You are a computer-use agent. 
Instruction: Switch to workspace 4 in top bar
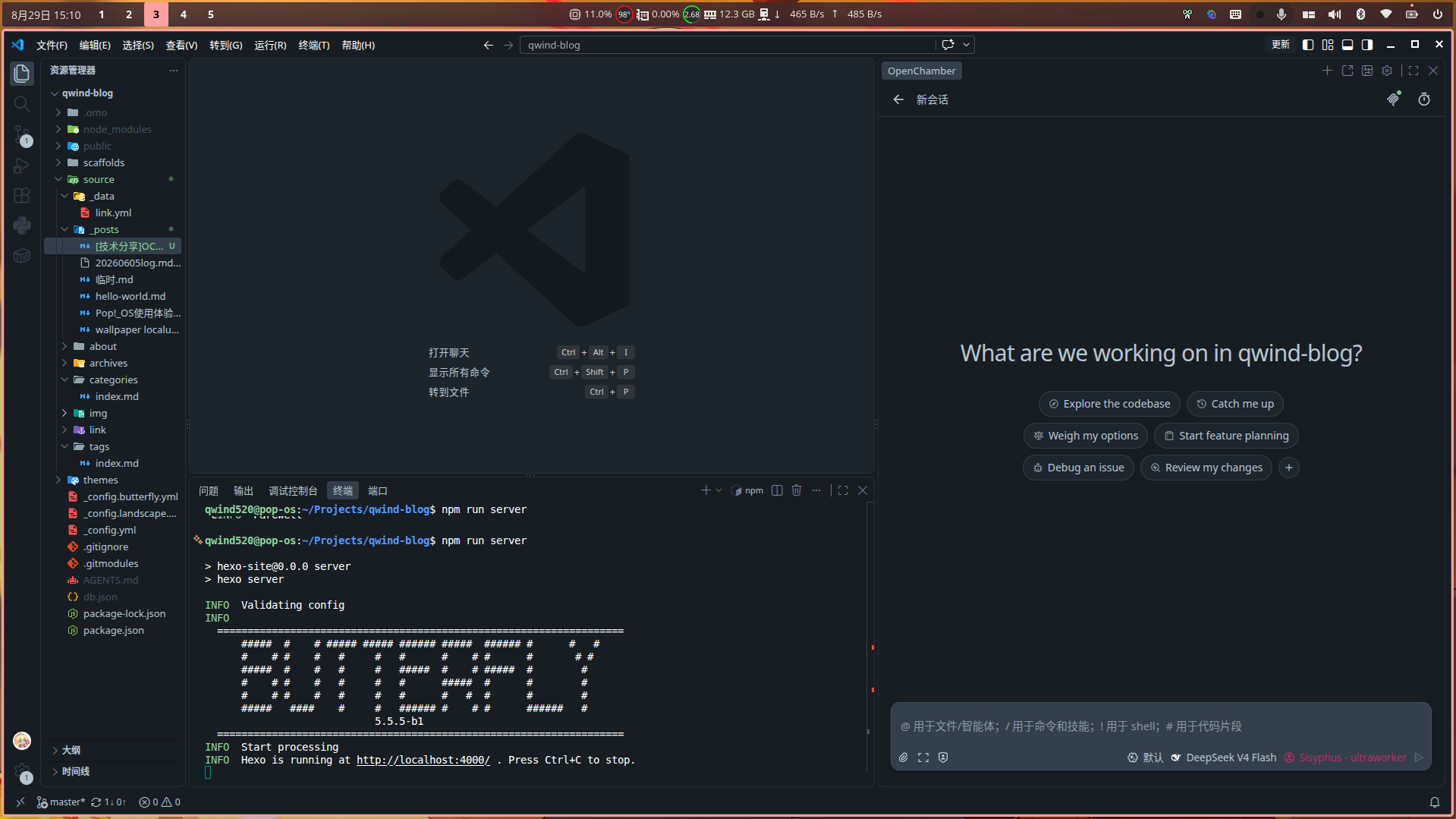(x=183, y=14)
